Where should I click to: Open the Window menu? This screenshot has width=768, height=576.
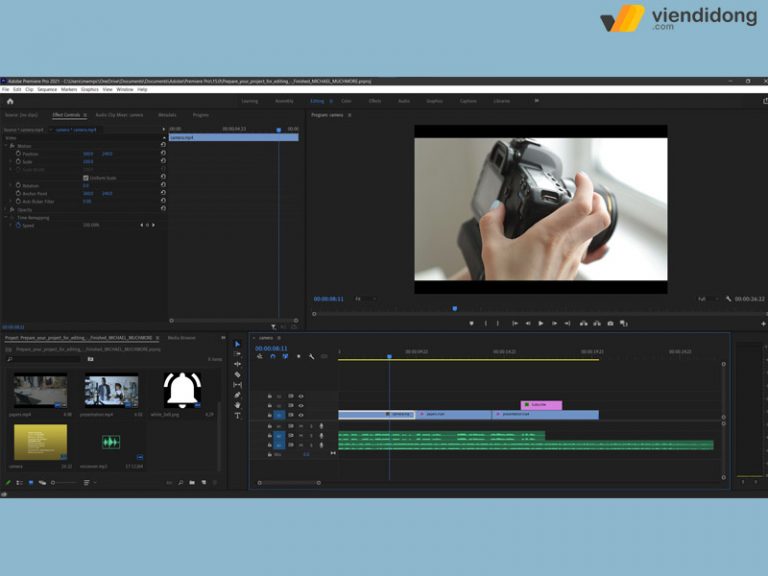pyautogui.click(x=125, y=90)
